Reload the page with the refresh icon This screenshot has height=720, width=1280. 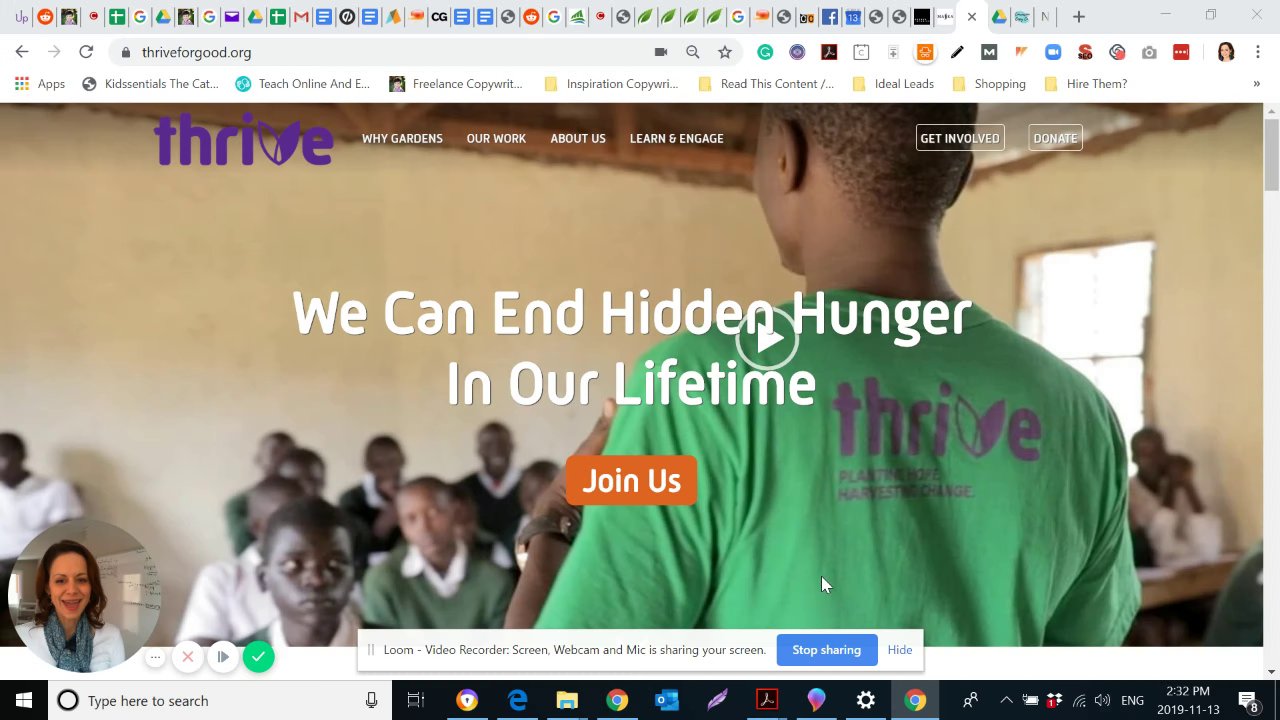point(86,52)
